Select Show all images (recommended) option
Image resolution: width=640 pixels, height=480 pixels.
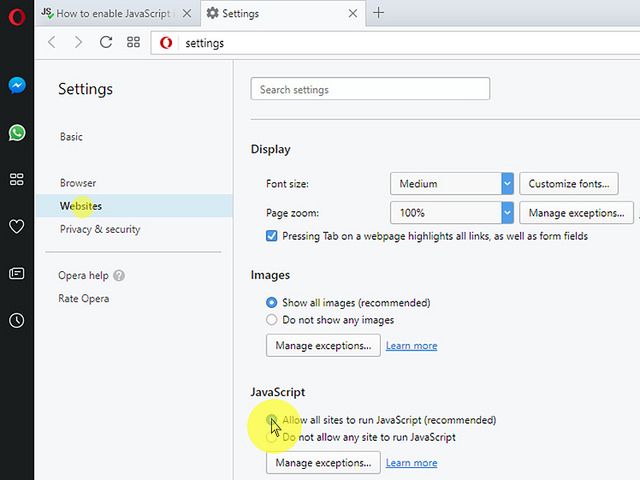[272, 303]
